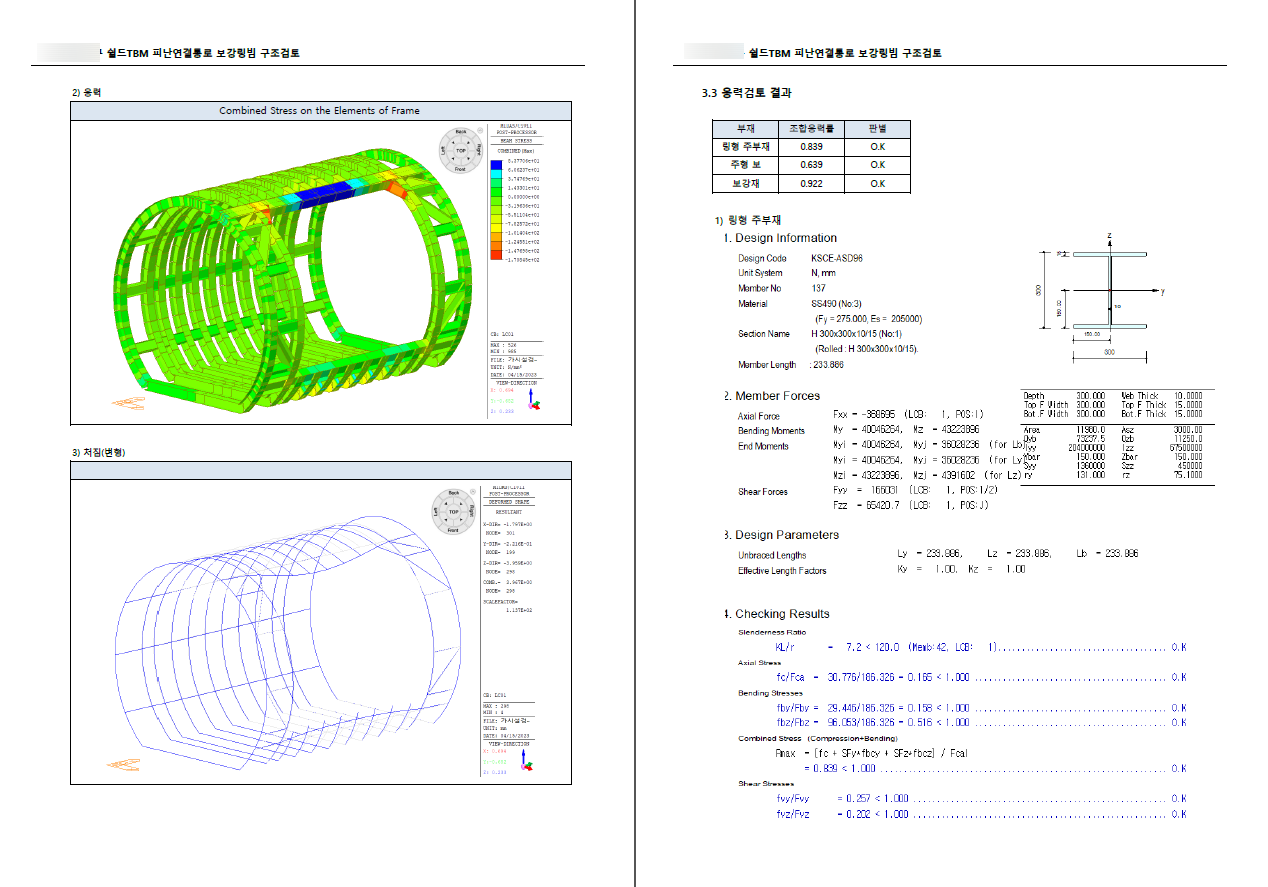
Task: Click the '3.3 응력검토 결과' heading
Action: pyautogui.click(x=748, y=93)
